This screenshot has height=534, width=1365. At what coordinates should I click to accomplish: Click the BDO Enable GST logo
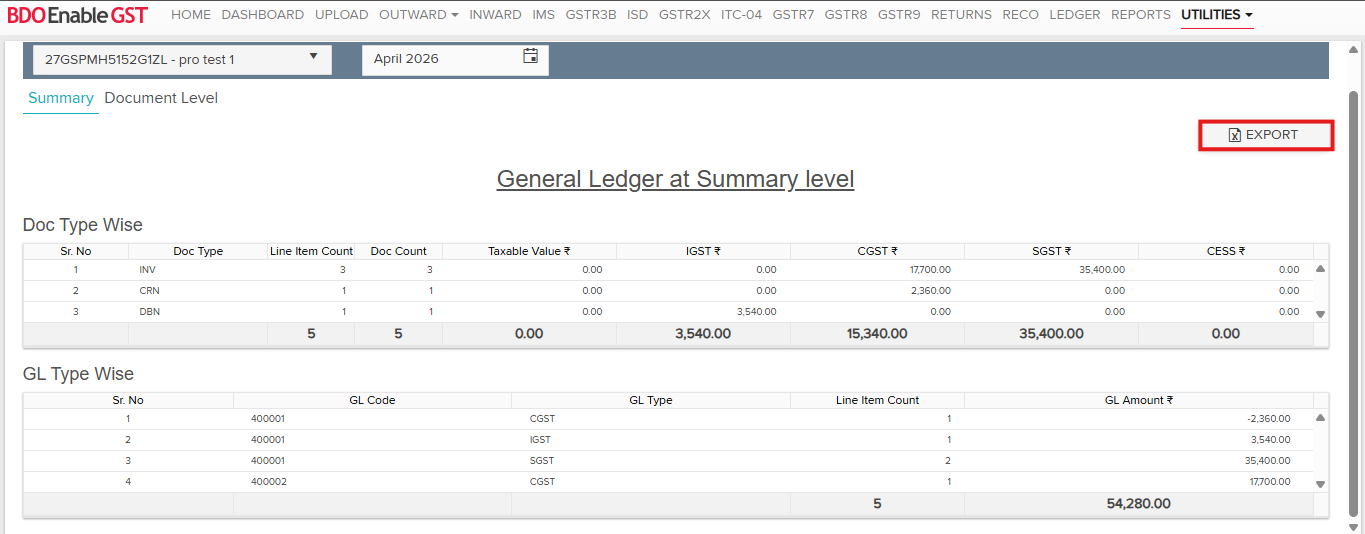pyautogui.click(x=77, y=15)
